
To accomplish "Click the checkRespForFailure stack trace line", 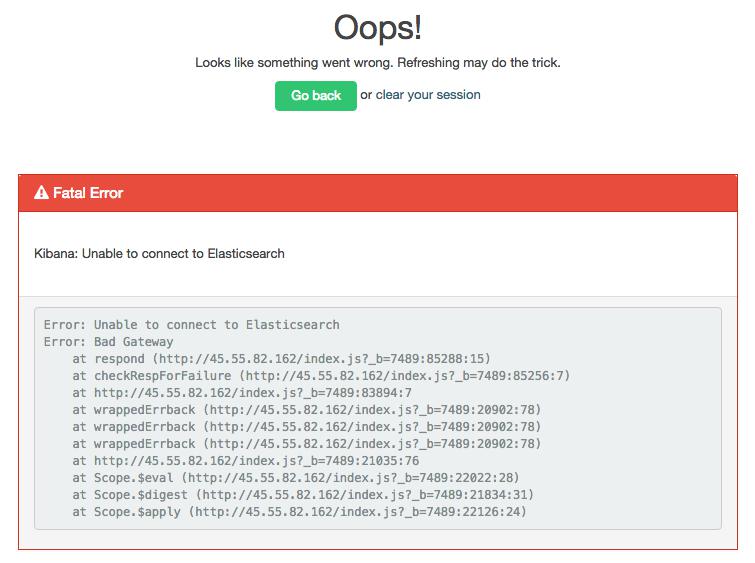I will (x=320, y=376).
